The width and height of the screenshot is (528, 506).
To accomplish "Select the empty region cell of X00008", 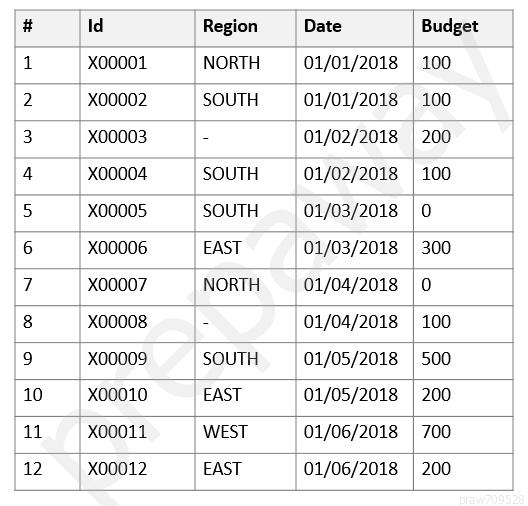I will tap(245, 324).
